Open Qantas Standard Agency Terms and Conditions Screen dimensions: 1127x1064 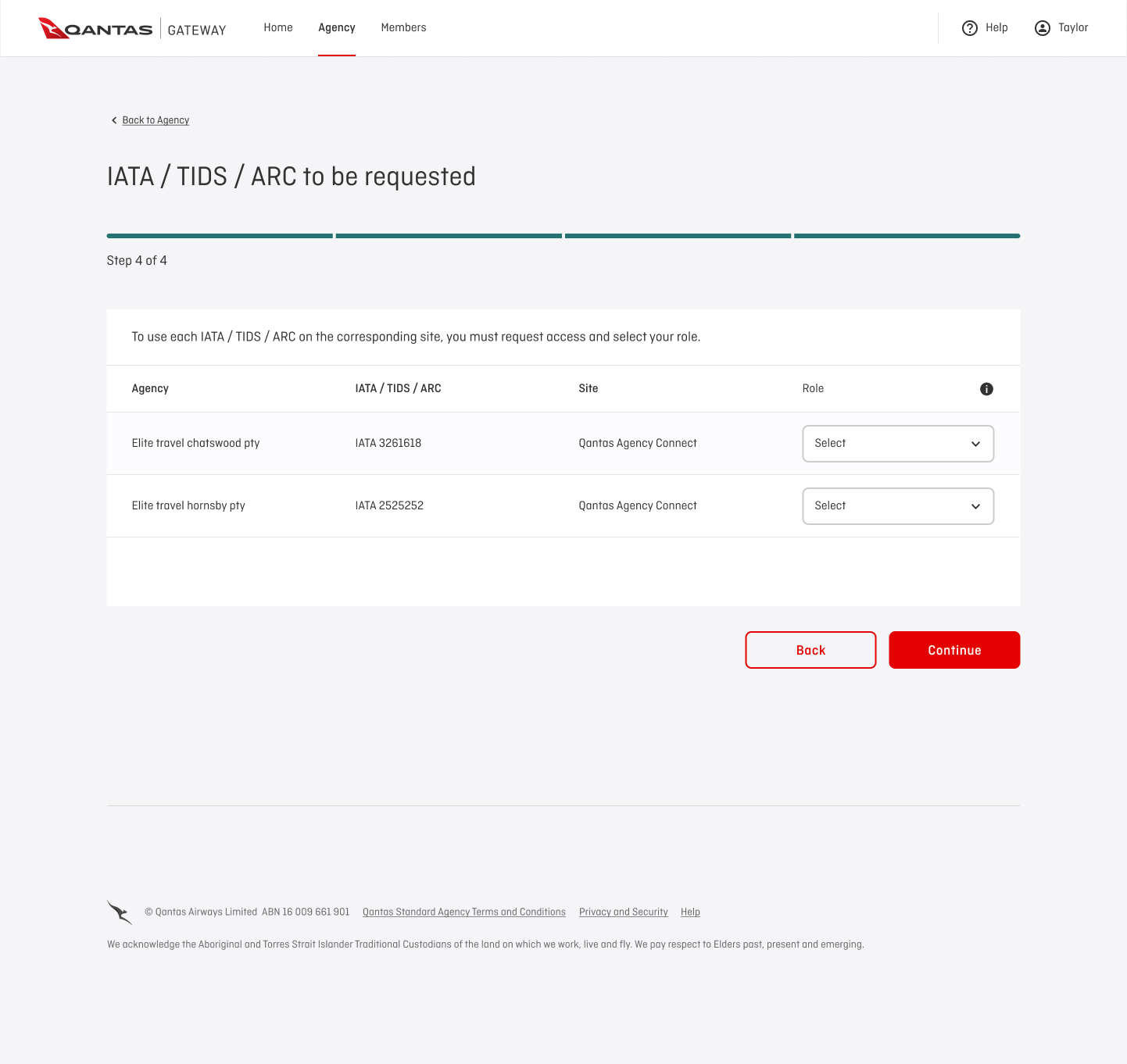[464, 912]
